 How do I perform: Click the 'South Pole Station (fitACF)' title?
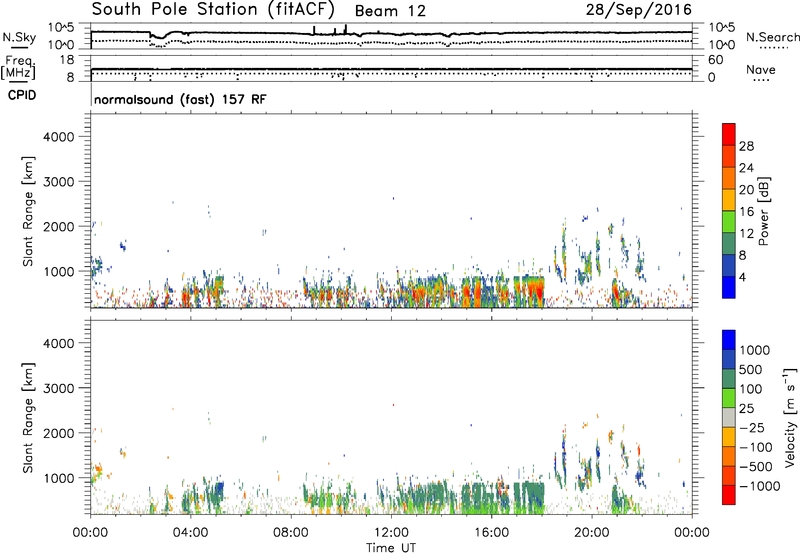213,10
